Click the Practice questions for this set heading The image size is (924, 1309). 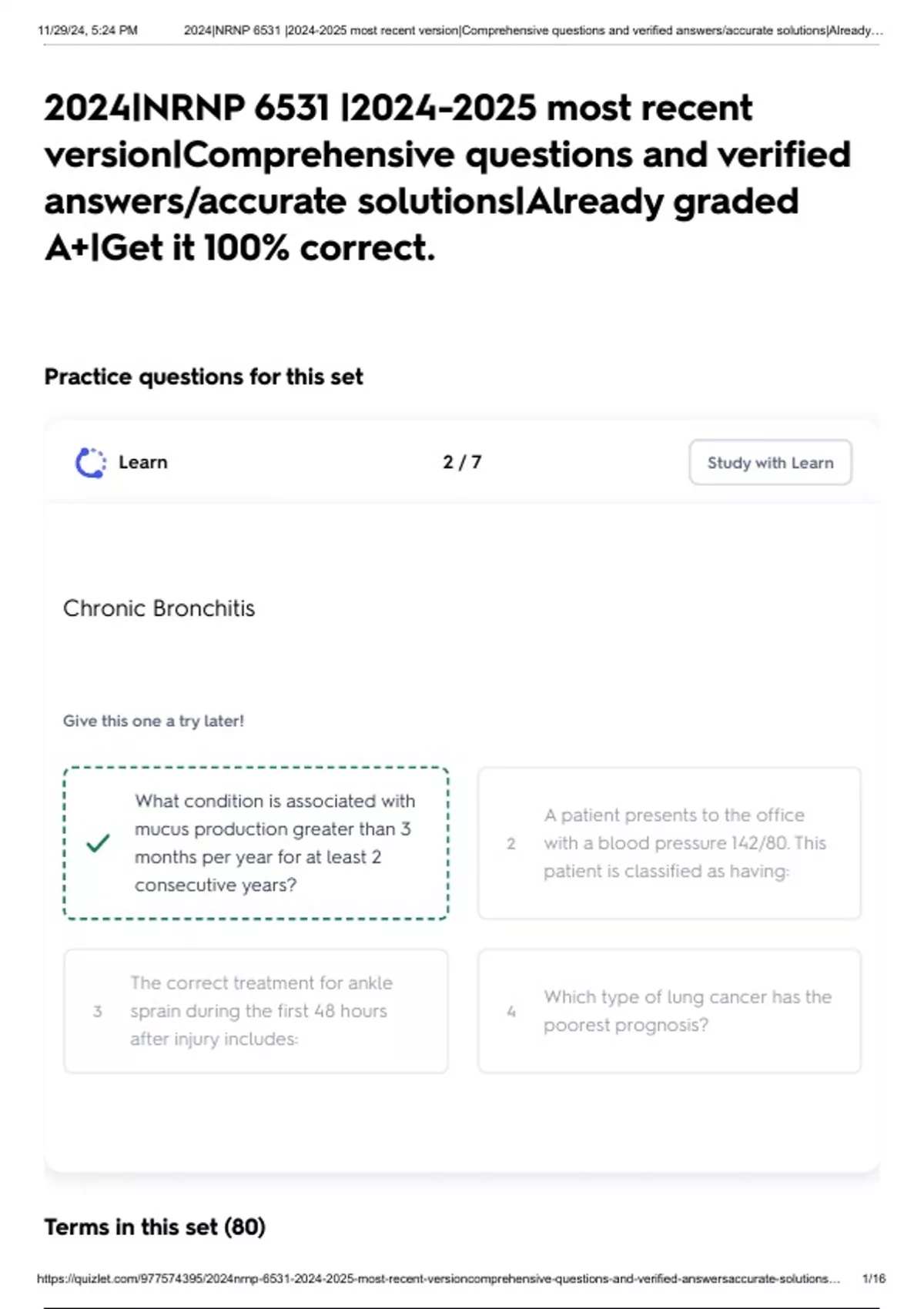[203, 377]
